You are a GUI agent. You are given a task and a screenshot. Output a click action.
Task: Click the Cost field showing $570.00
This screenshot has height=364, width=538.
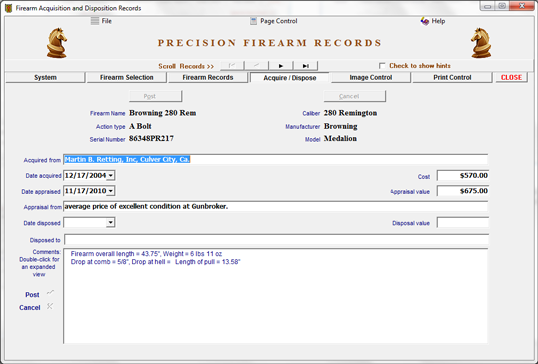pos(463,176)
